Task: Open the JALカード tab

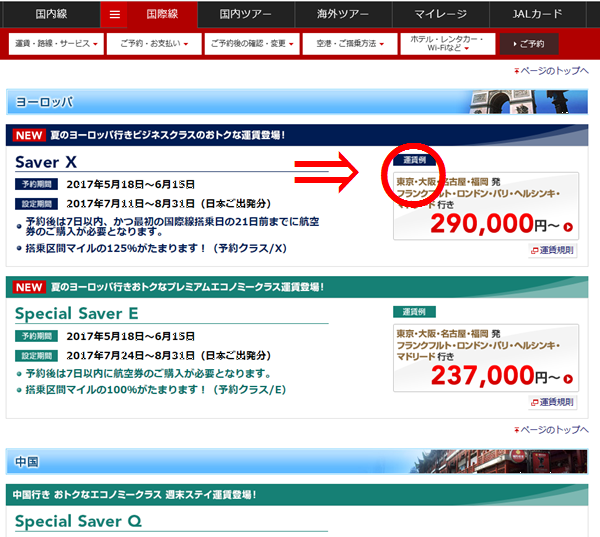Action: (x=538, y=14)
